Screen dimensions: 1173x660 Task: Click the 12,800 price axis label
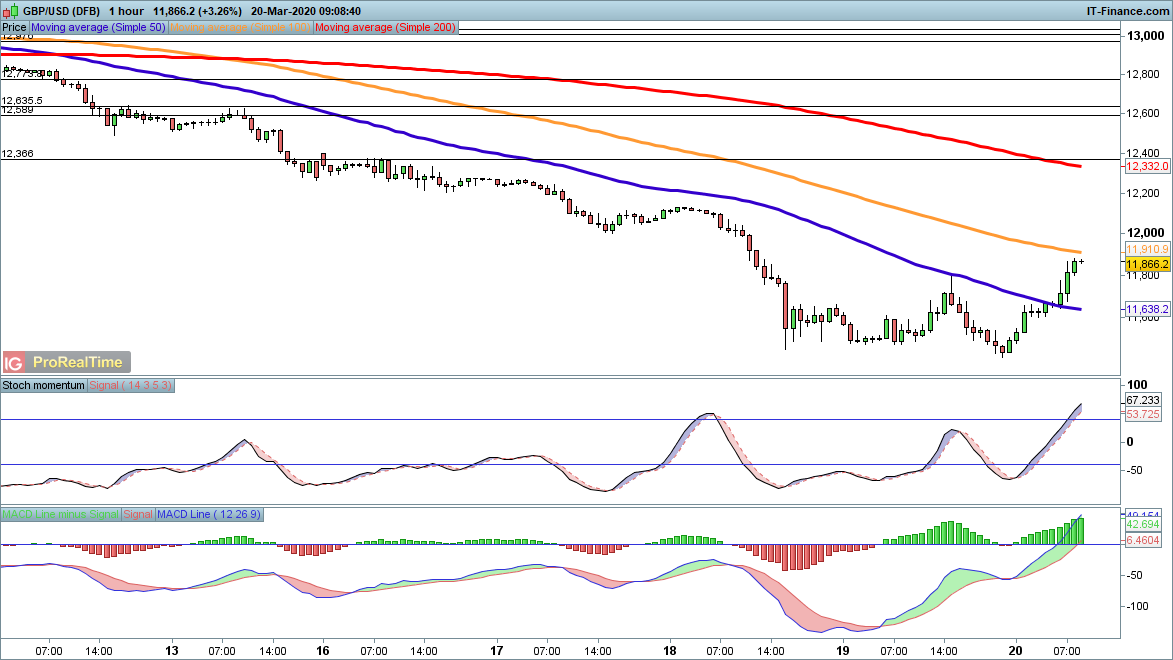tap(1143, 74)
